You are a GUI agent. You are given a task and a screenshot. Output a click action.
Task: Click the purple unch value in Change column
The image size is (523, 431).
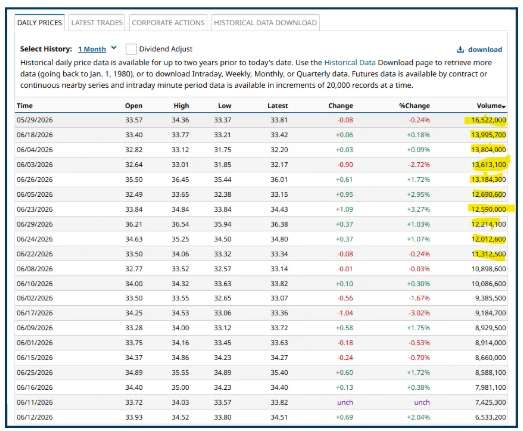pyautogui.click(x=345, y=402)
